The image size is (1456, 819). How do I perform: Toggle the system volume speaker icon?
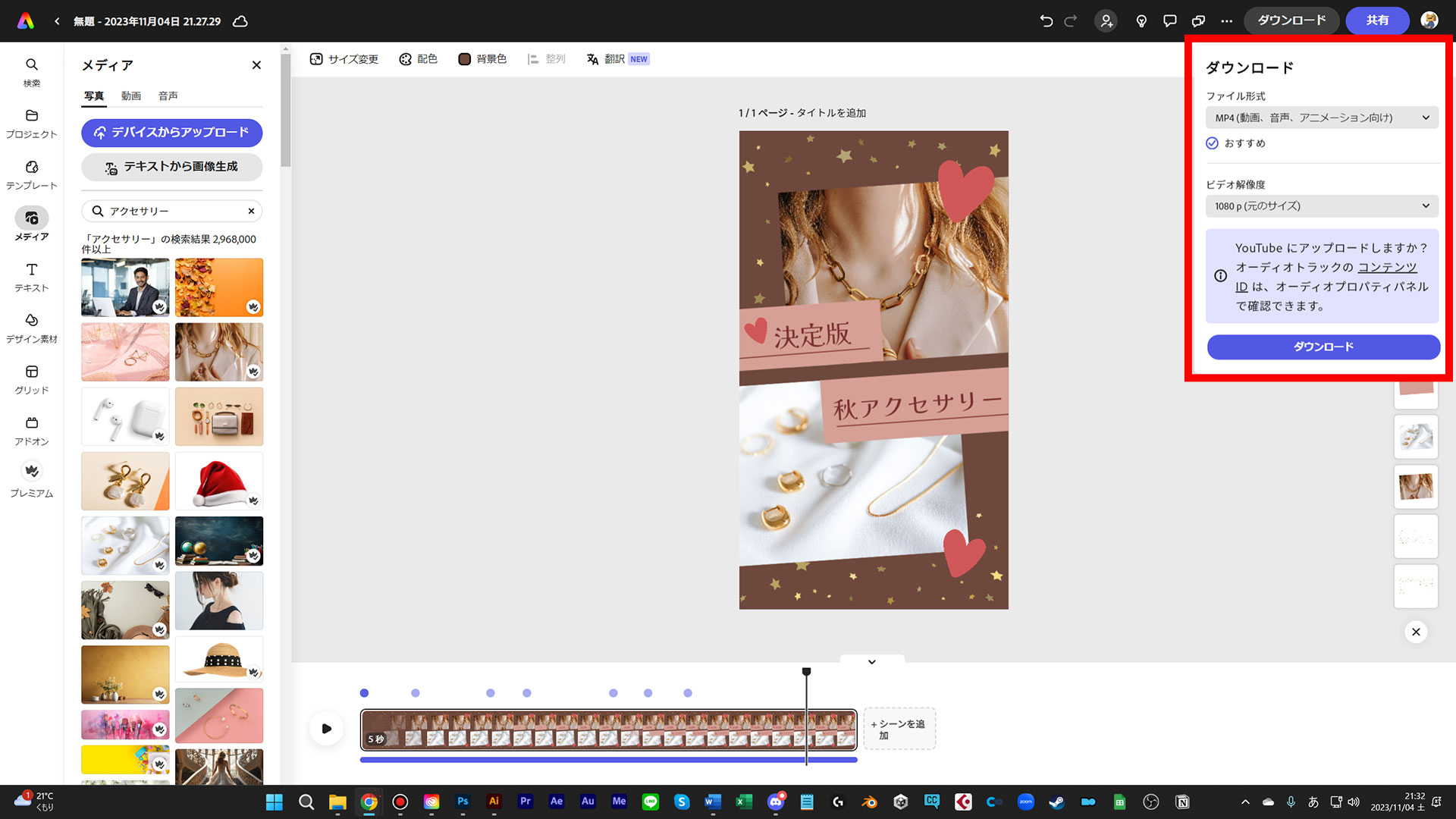[1353, 801]
